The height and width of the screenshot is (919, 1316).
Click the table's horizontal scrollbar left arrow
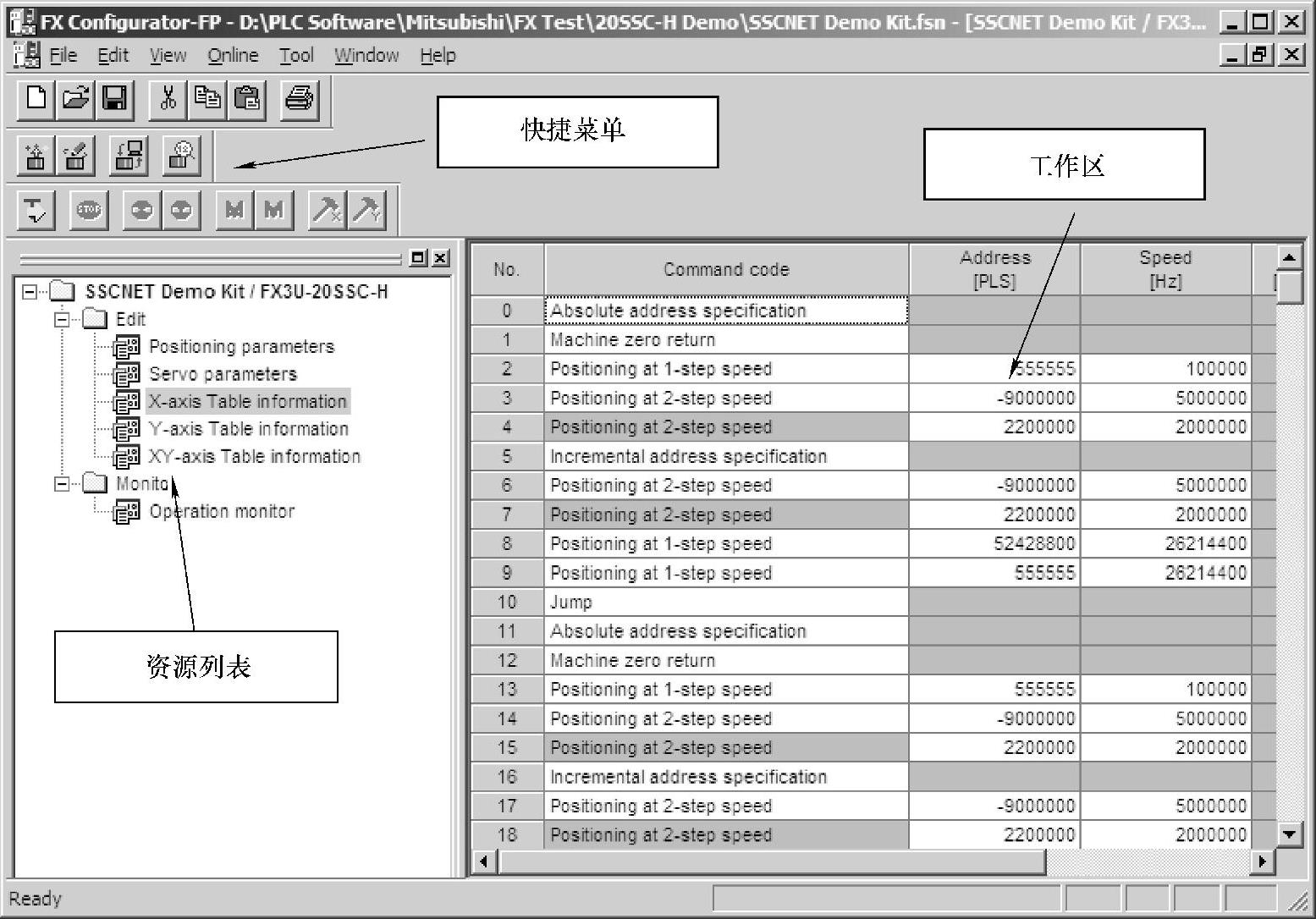point(484,861)
